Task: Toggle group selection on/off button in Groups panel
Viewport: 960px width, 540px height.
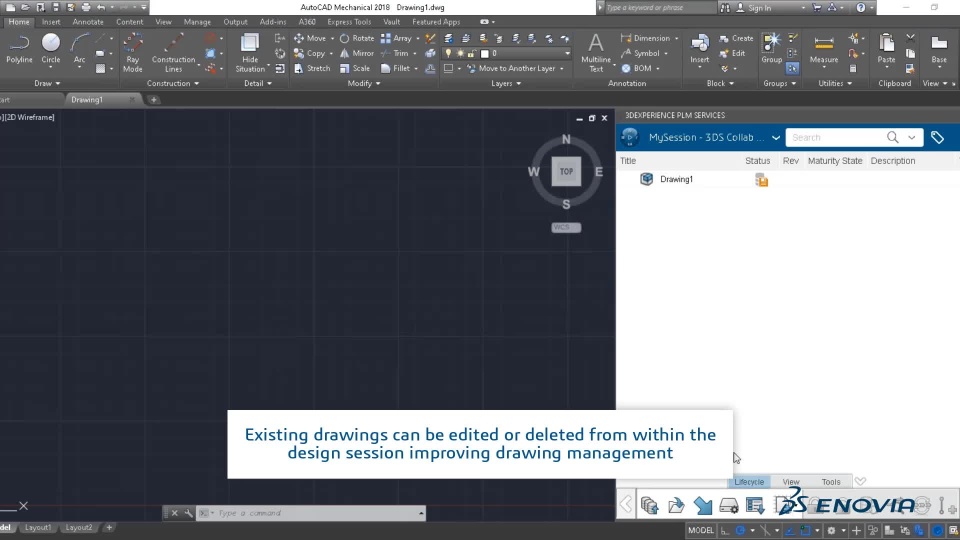Action: coord(792,69)
